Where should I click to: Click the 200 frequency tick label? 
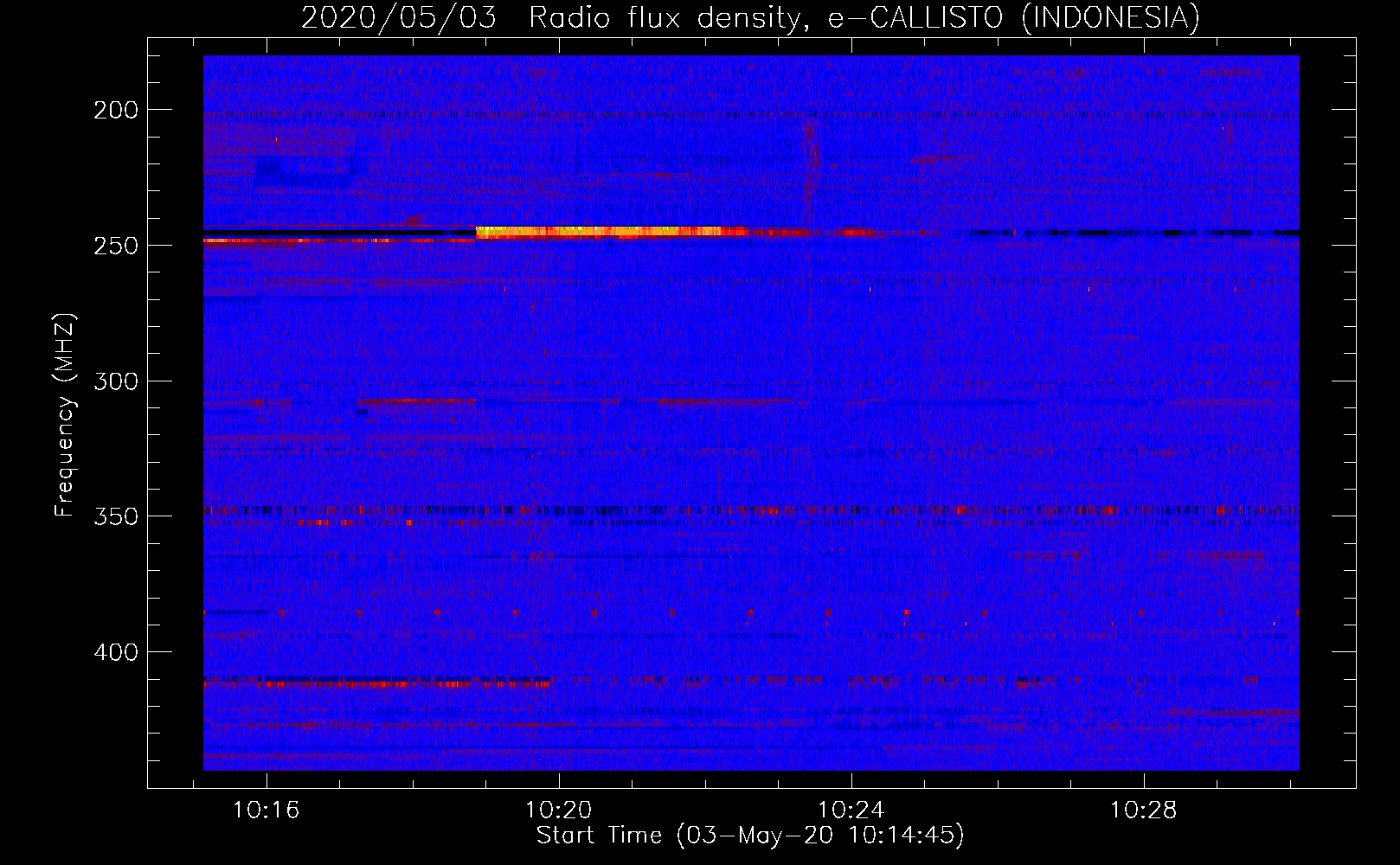pyautogui.click(x=115, y=110)
